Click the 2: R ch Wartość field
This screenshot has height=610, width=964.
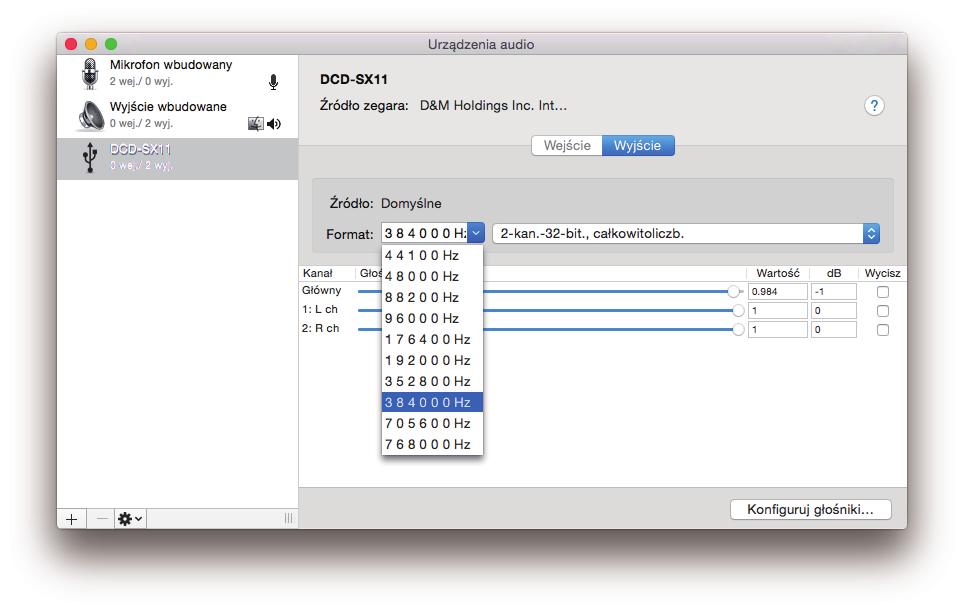coord(778,330)
